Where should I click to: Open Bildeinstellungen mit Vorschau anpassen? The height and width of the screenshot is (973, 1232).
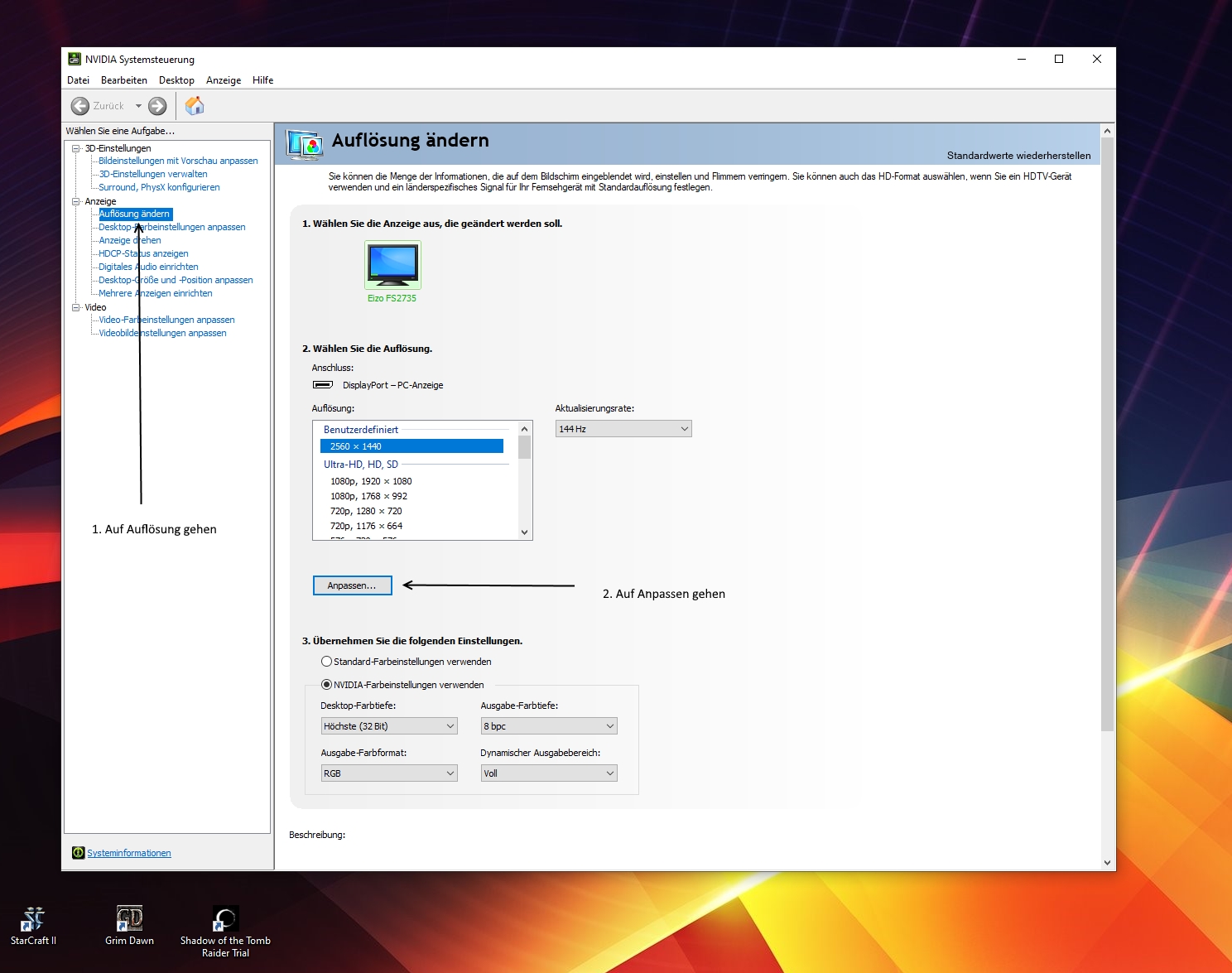(178, 161)
